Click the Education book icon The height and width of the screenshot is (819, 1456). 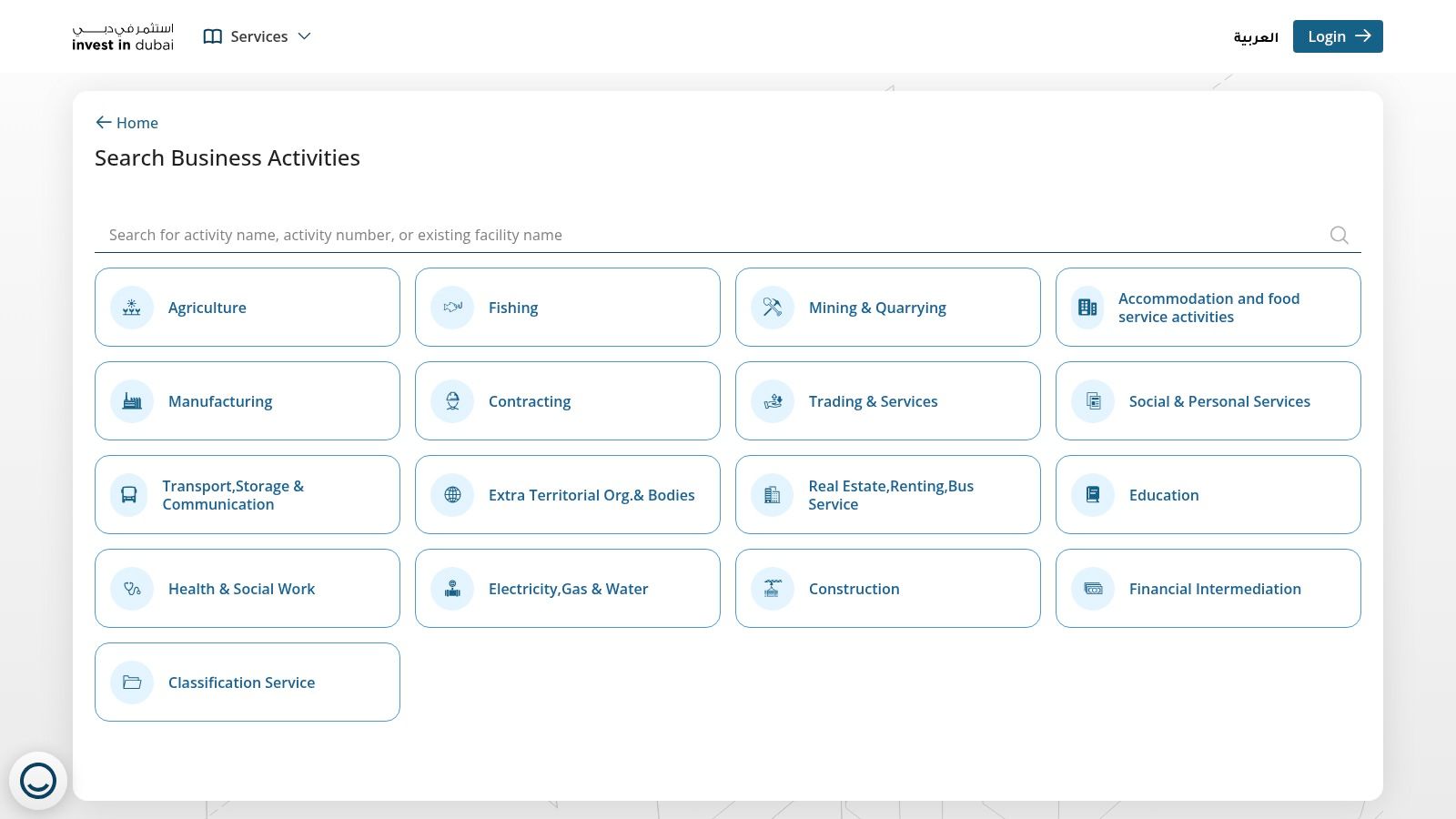pos(1092,495)
